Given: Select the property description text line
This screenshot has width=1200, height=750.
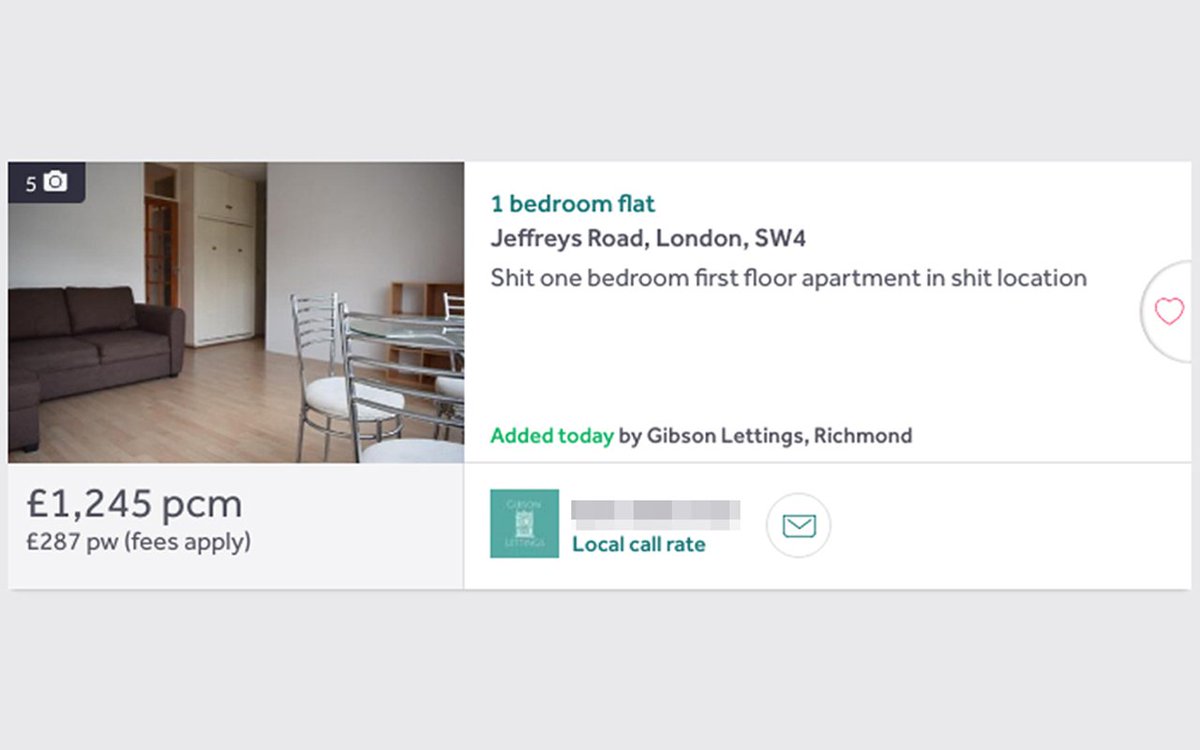Looking at the screenshot, I should pos(788,278).
